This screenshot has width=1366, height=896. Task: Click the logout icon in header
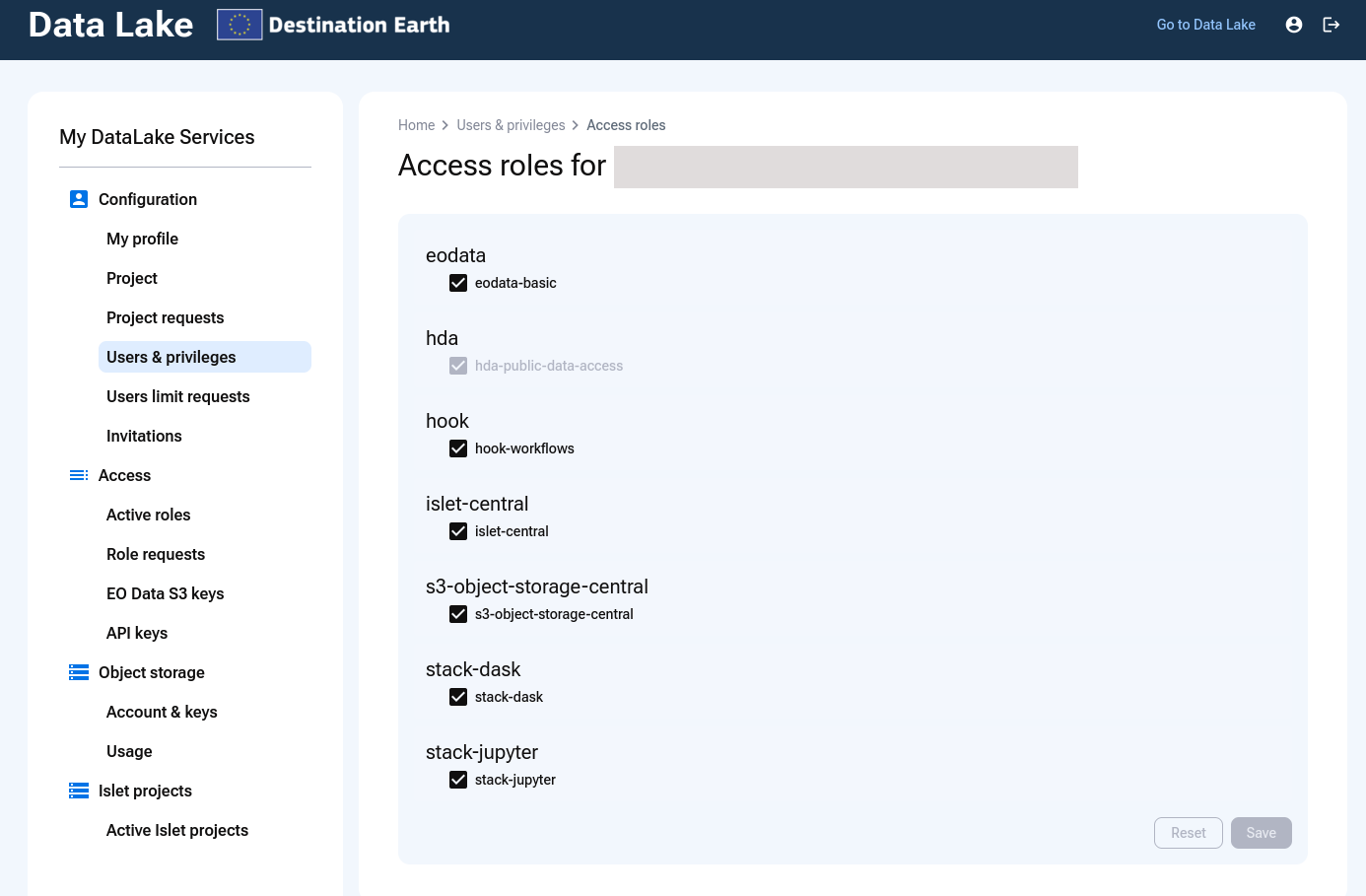(x=1332, y=25)
